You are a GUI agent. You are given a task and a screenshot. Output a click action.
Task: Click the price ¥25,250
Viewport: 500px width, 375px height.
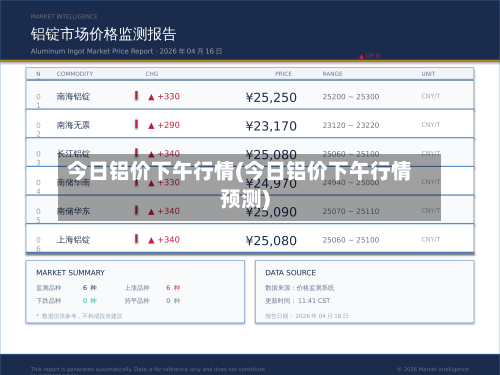click(x=271, y=97)
